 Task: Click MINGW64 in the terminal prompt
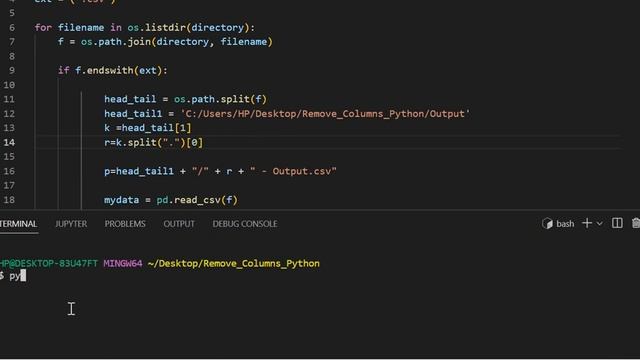tap(123, 264)
